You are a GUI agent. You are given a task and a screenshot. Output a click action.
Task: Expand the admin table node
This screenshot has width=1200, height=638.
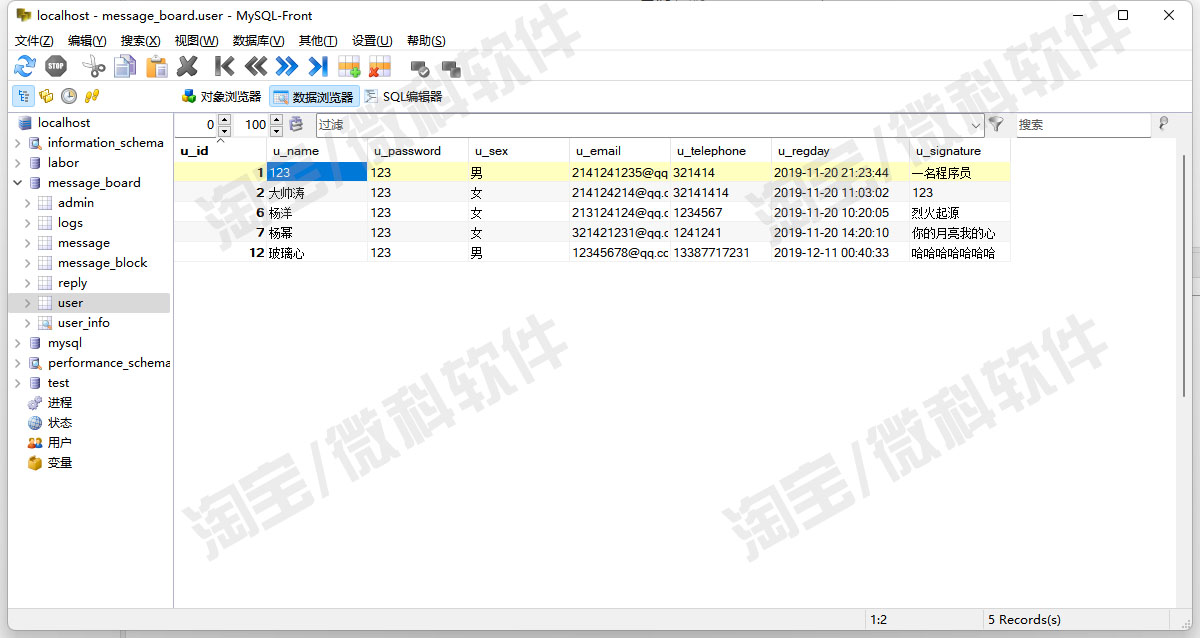28,203
